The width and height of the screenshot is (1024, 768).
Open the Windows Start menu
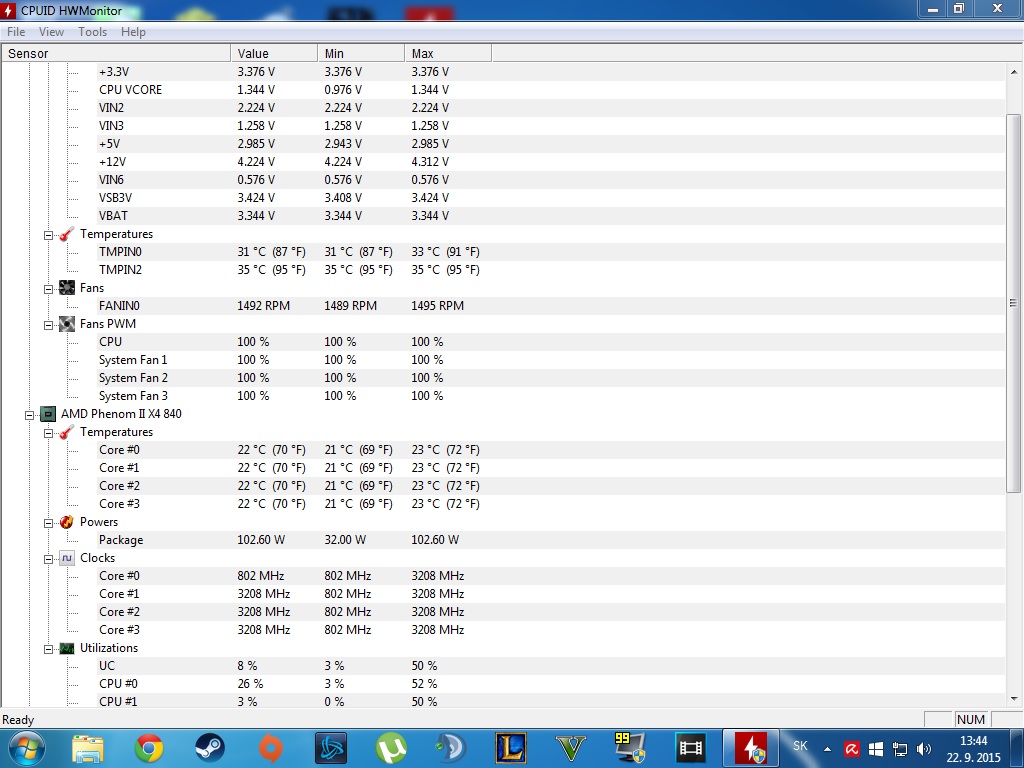[25, 748]
